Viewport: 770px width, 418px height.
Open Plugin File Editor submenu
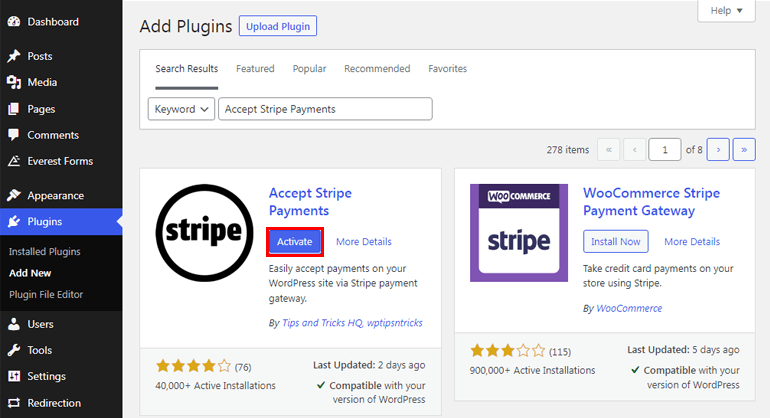tap(46, 295)
